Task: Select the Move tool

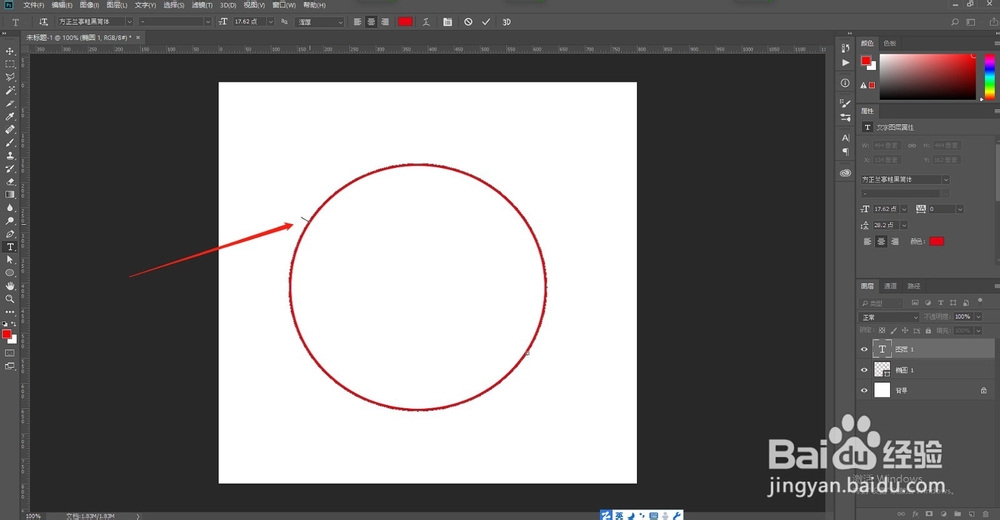Action: [10, 51]
